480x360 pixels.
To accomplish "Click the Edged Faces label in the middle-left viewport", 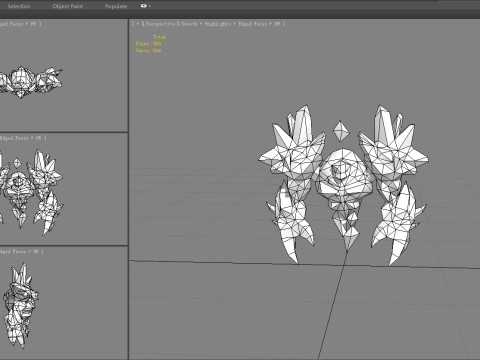I will coord(14,138).
